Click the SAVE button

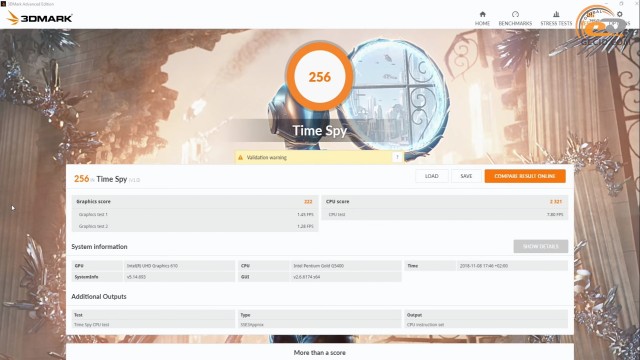[x=466, y=176]
